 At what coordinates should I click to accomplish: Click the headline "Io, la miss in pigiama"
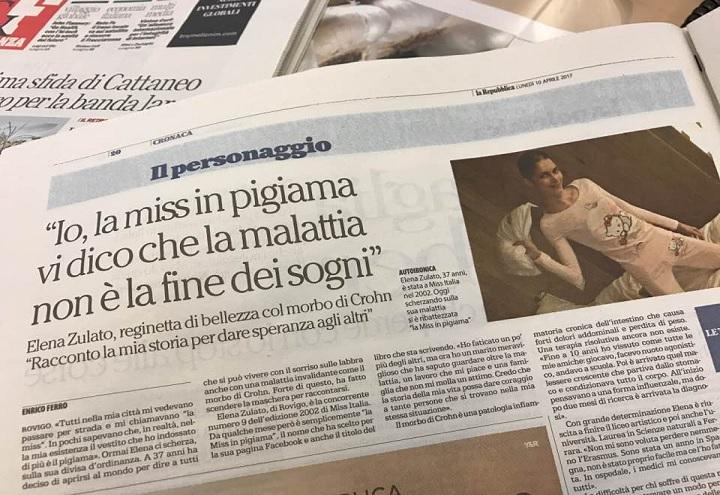coord(201,210)
